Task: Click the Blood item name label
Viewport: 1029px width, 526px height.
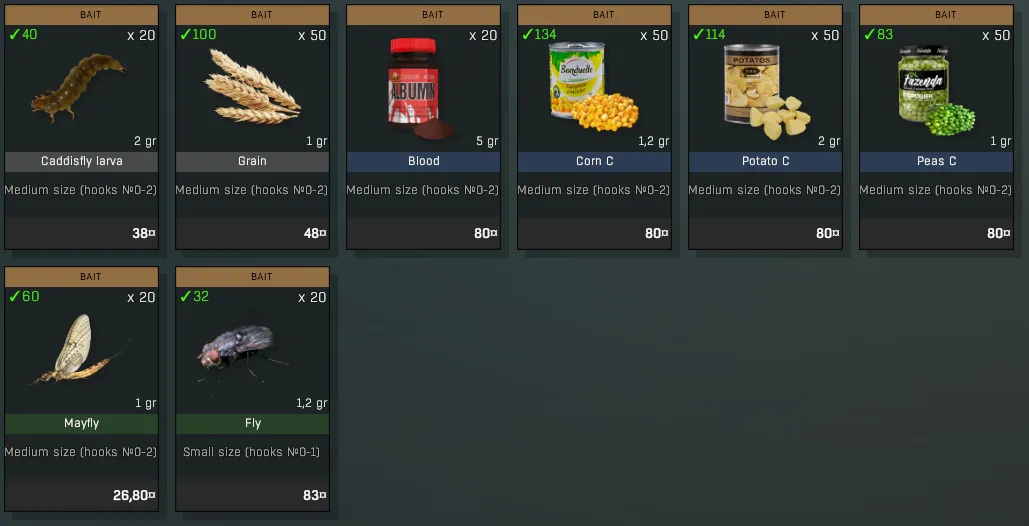Action: coord(423,161)
